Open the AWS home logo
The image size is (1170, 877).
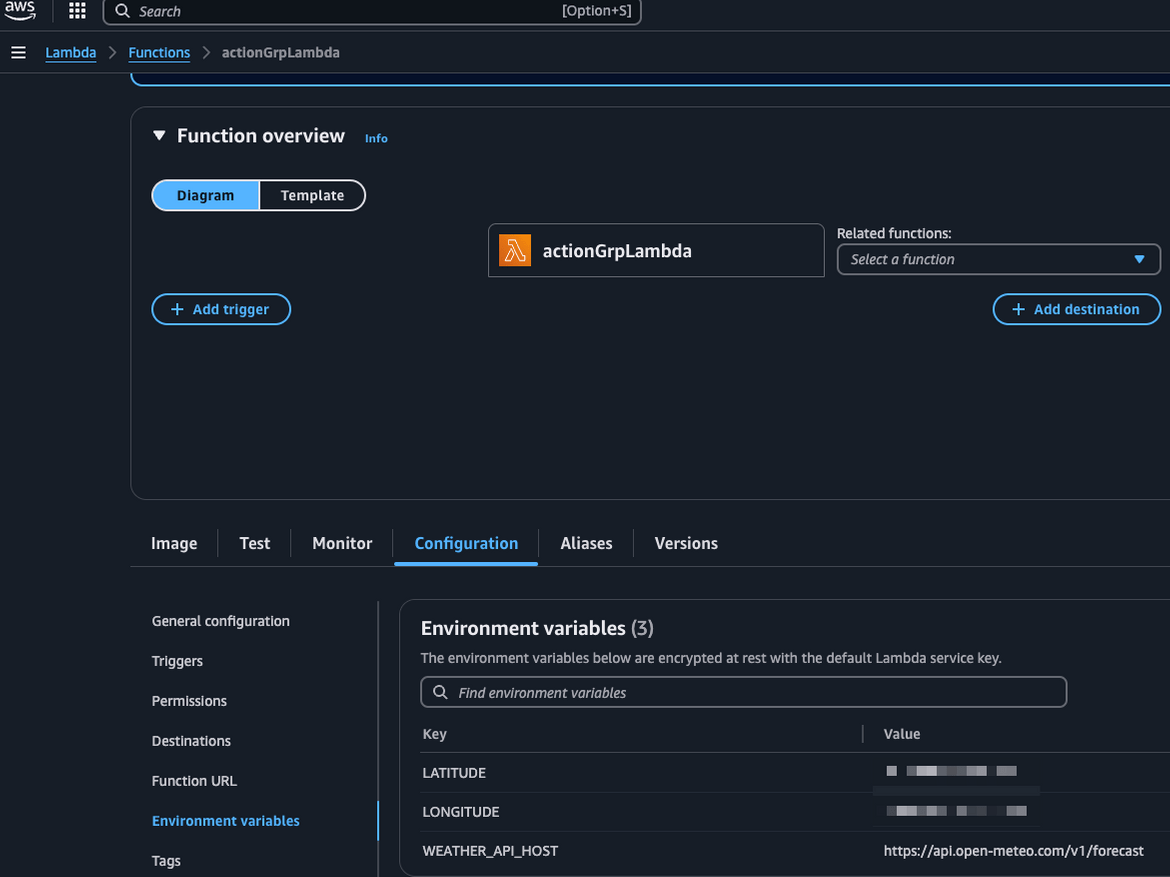click(19, 10)
